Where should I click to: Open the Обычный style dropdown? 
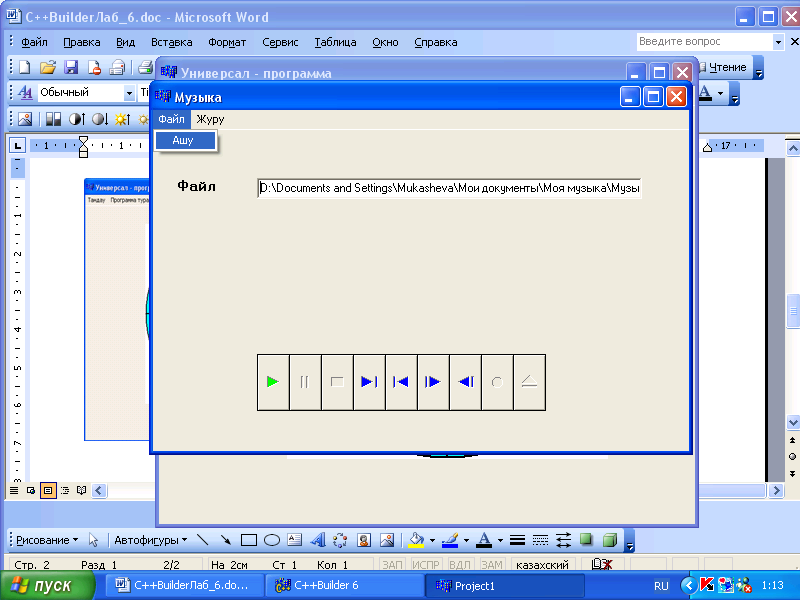click(129, 93)
